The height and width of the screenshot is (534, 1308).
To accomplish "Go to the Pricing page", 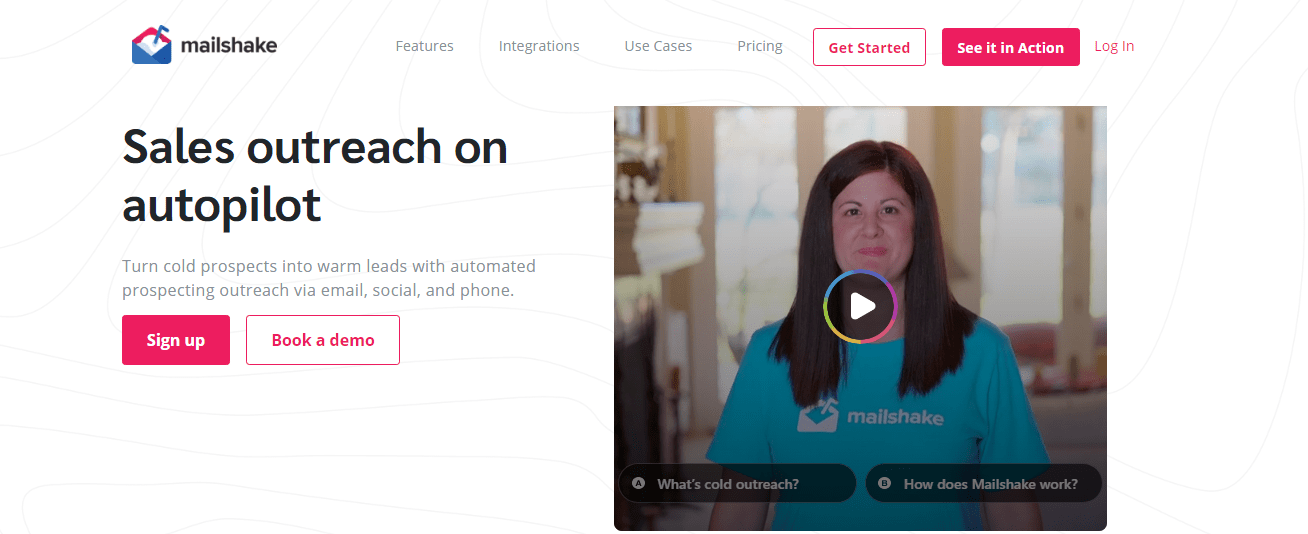I will [760, 46].
